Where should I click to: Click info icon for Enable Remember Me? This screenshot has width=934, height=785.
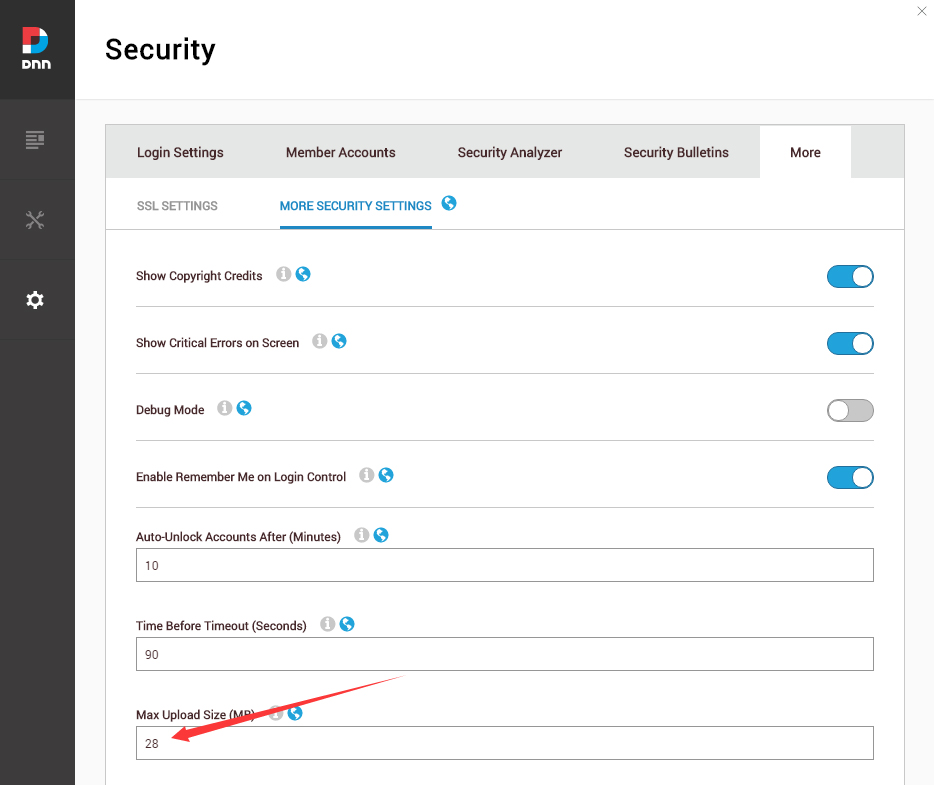(x=367, y=475)
